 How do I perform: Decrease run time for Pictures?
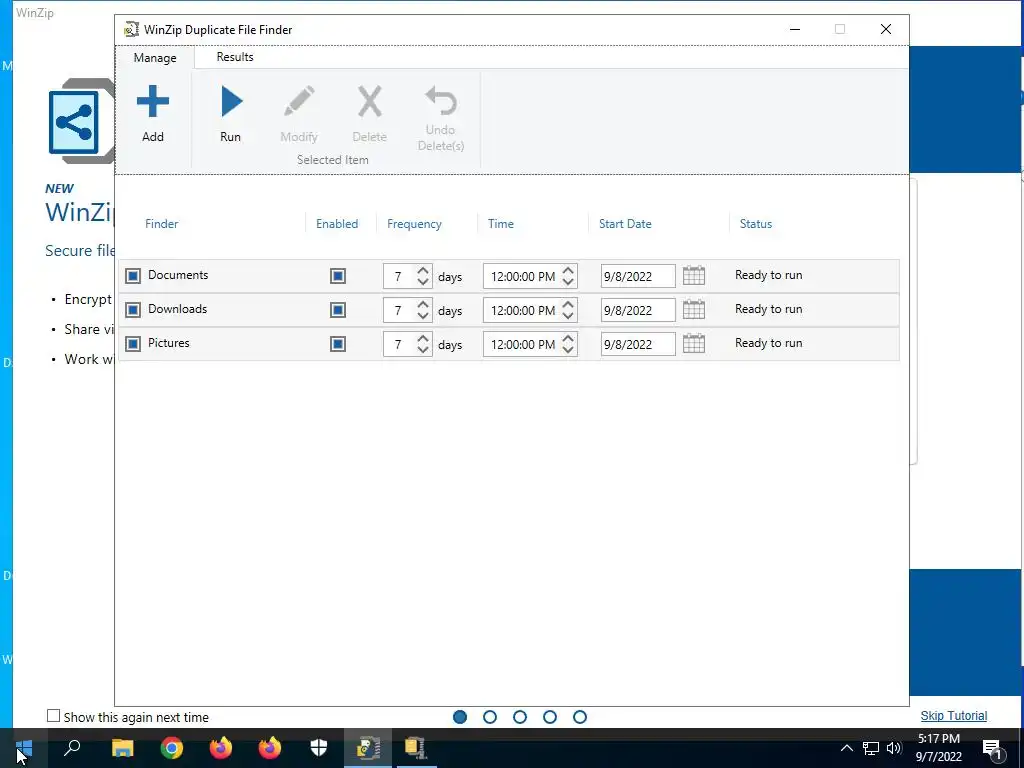[568, 349]
